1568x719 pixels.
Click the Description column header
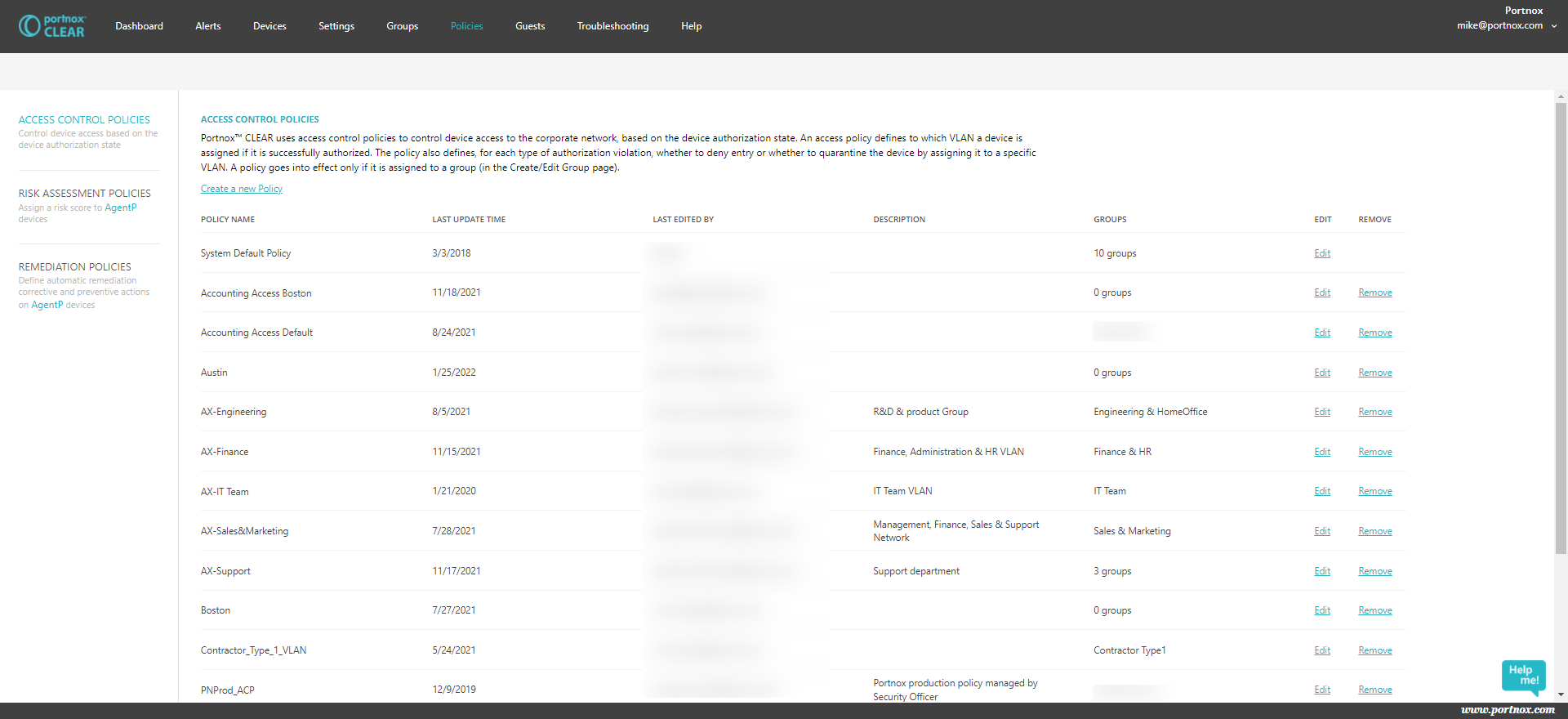[x=899, y=220]
